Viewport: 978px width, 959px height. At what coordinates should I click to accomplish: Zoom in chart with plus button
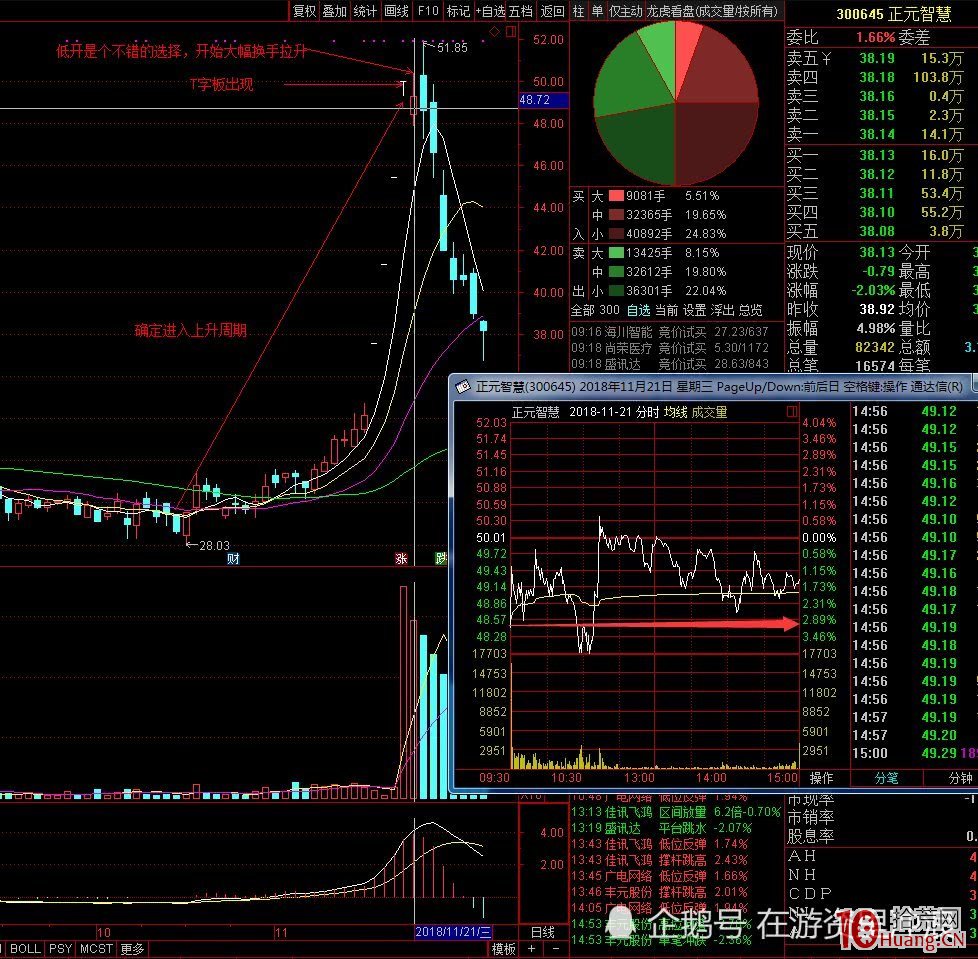(x=531, y=948)
